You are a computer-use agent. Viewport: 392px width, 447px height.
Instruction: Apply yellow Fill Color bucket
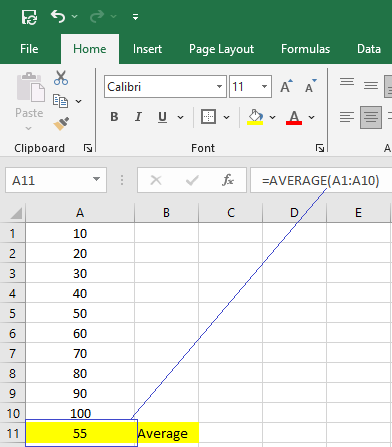[255, 117]
